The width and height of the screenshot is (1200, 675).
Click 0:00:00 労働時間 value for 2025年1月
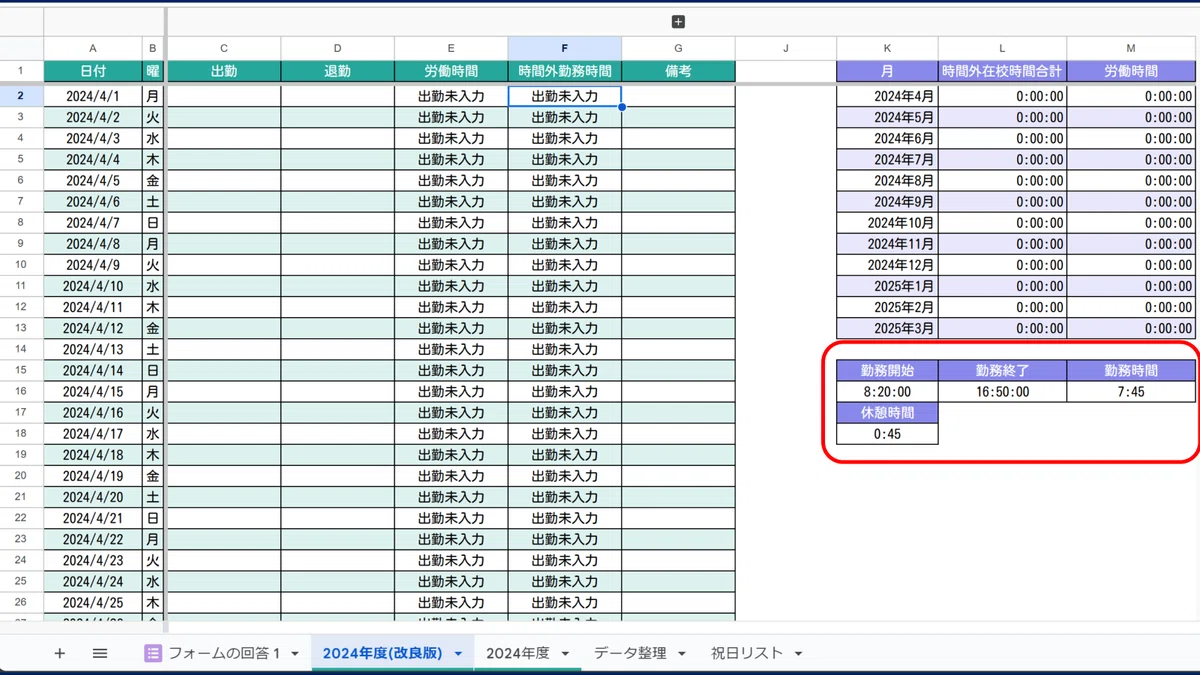tap(1131, 286)
